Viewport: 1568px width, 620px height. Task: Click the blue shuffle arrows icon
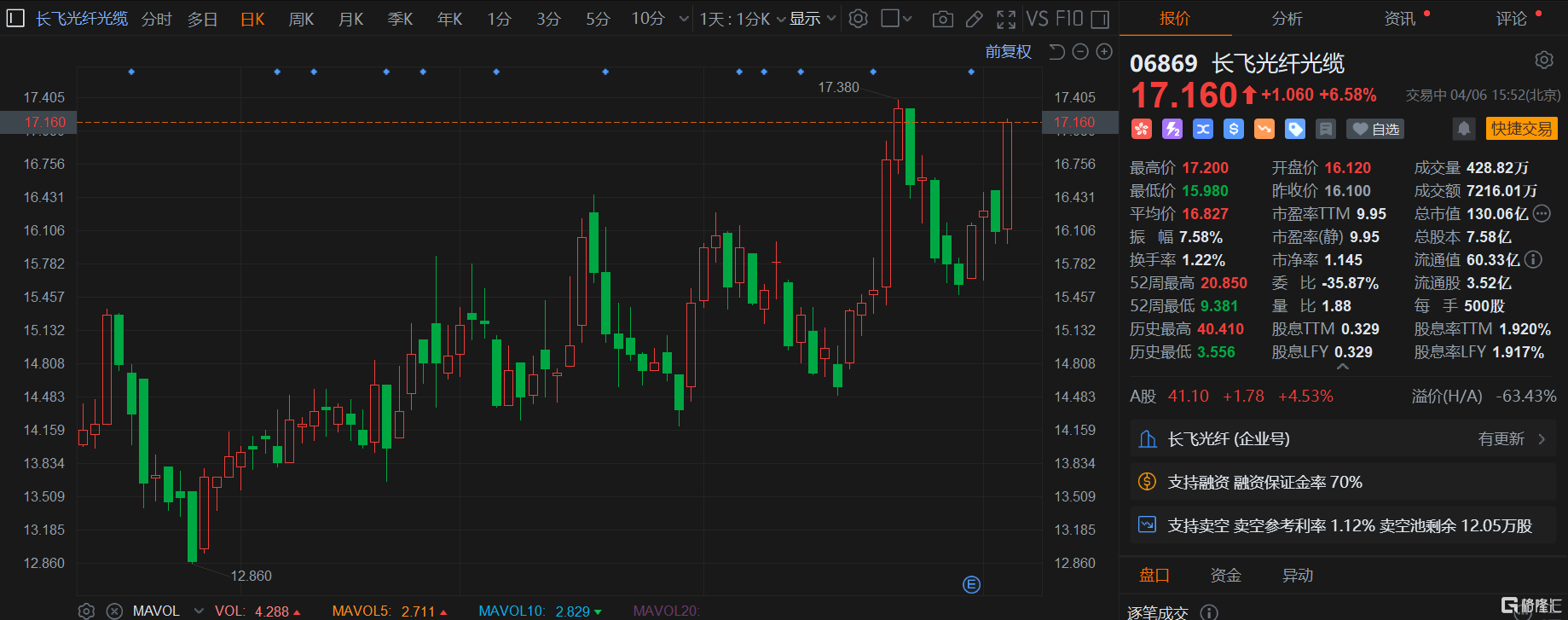point(1203,129)
